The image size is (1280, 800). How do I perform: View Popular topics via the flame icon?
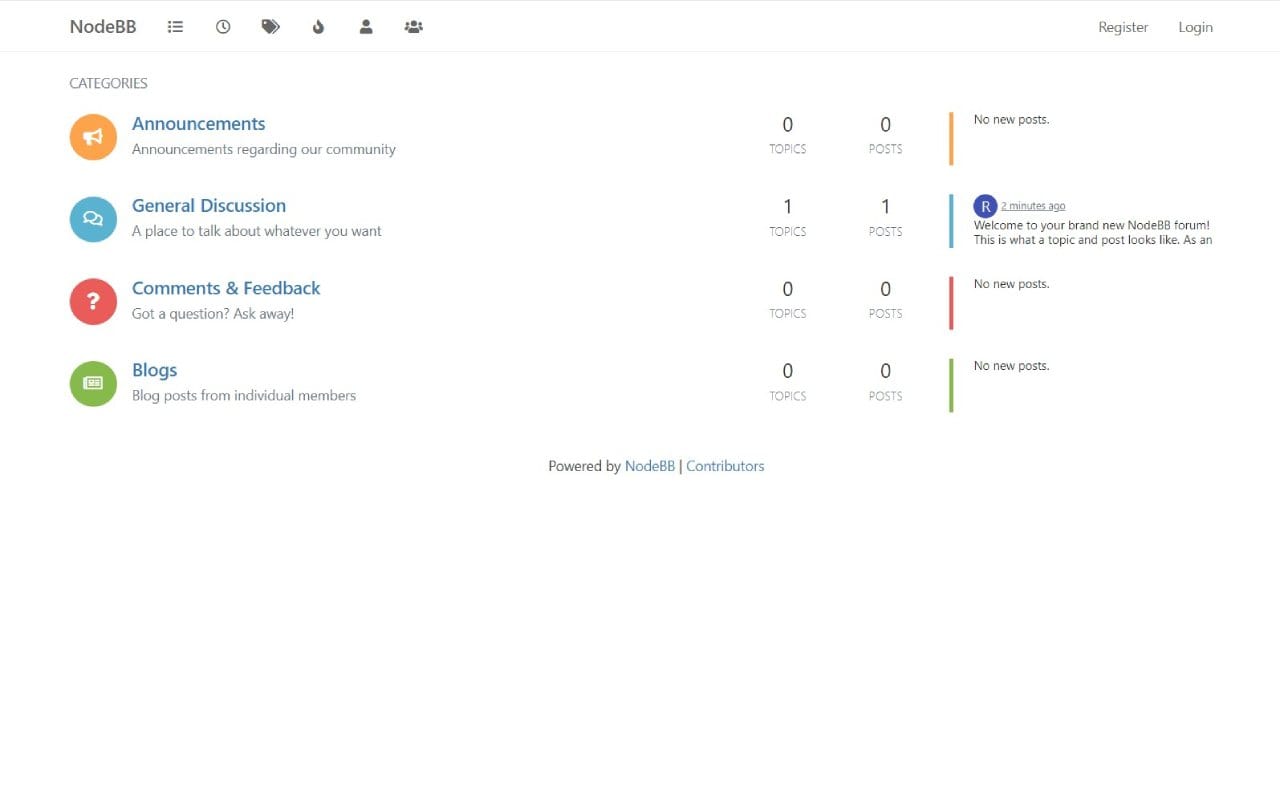point(318,27)
